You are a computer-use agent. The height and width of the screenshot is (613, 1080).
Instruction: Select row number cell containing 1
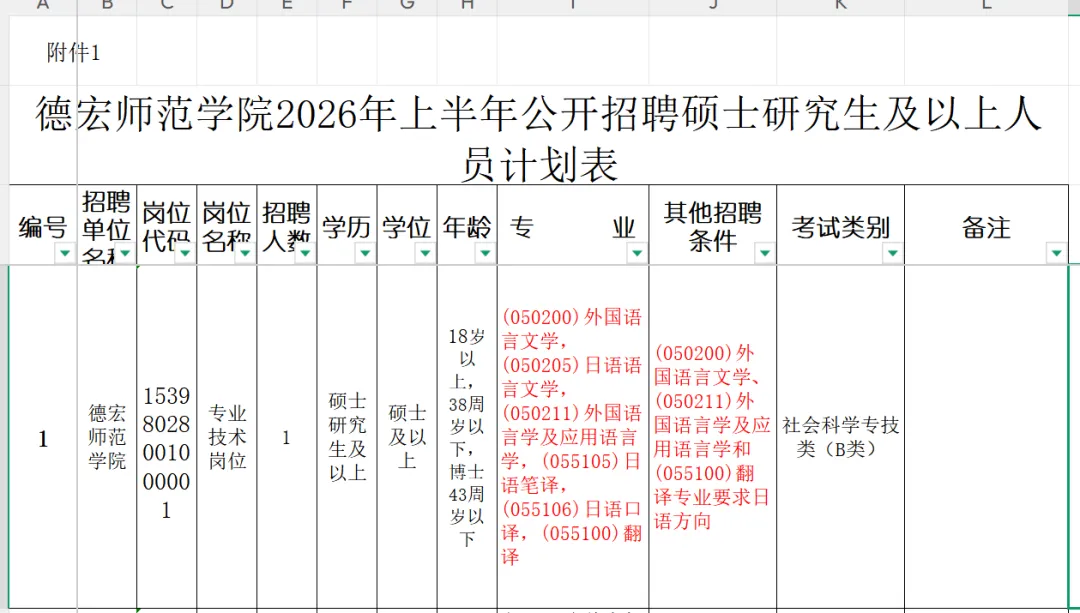43,437
